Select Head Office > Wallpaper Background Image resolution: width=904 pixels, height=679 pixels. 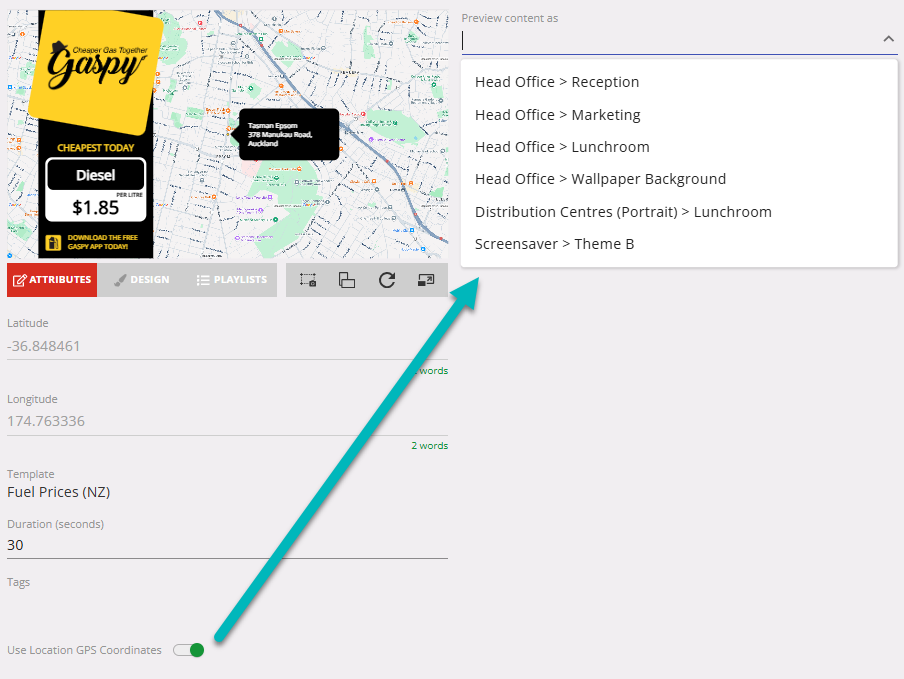click(600, 179)
